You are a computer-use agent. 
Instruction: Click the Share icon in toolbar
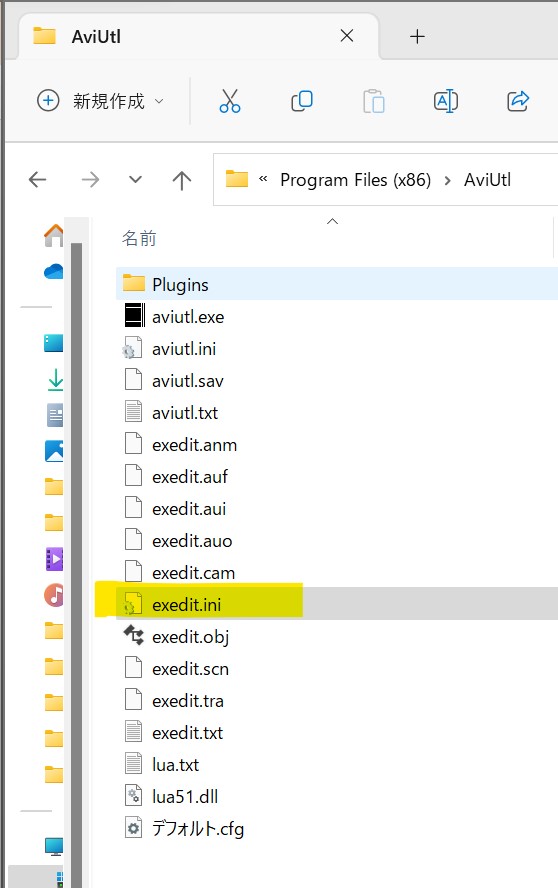coord(518,101)
